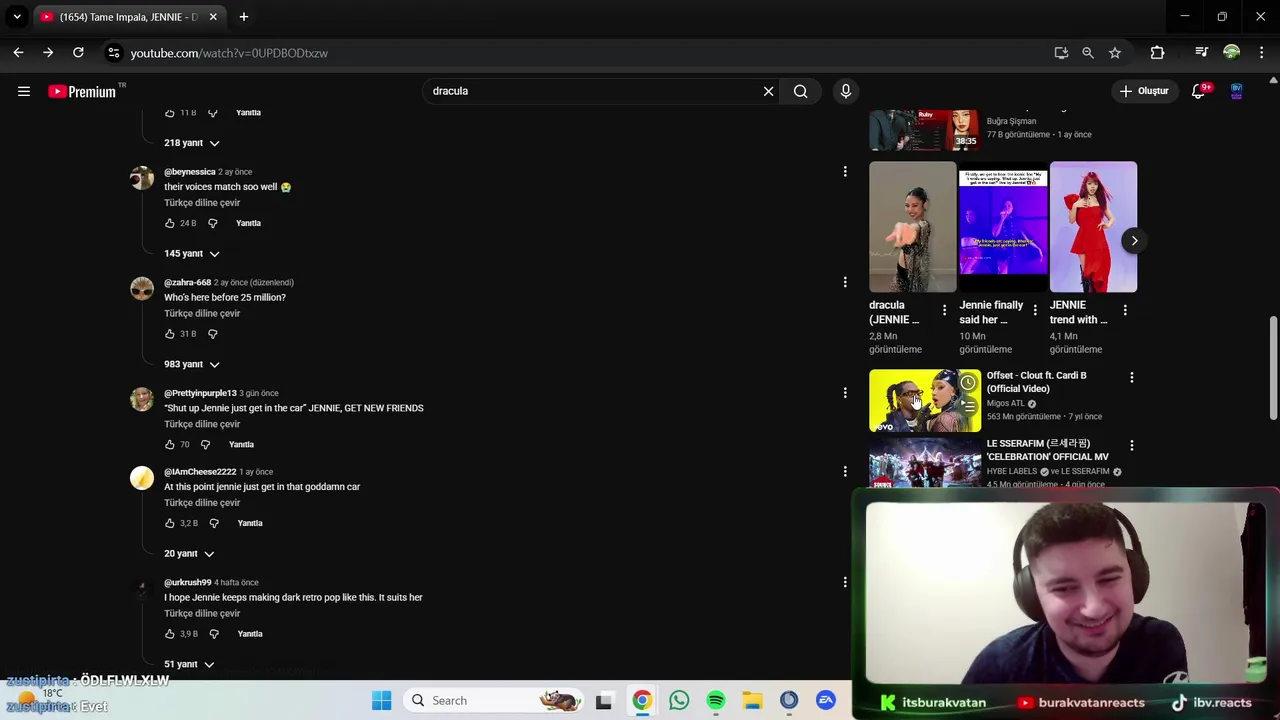Screen dimensions: 1280x720
Task: Like @beynessica's comment
Action: click(169, 223)
